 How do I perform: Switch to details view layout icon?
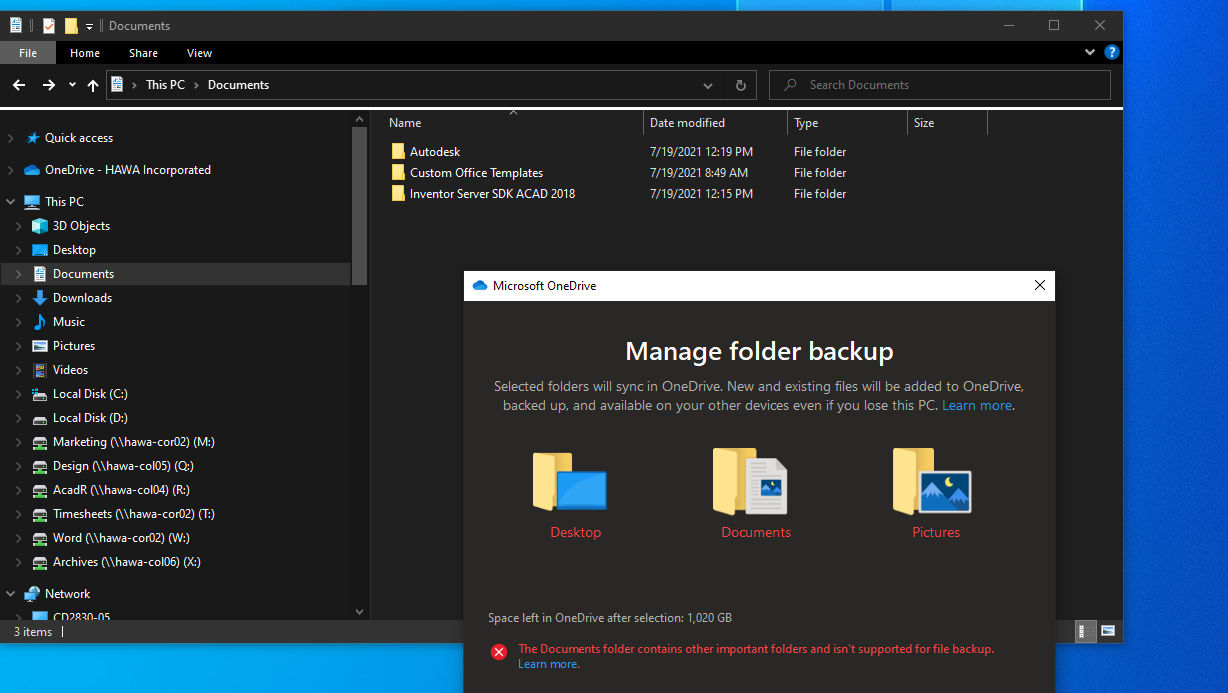(1087, 631)
